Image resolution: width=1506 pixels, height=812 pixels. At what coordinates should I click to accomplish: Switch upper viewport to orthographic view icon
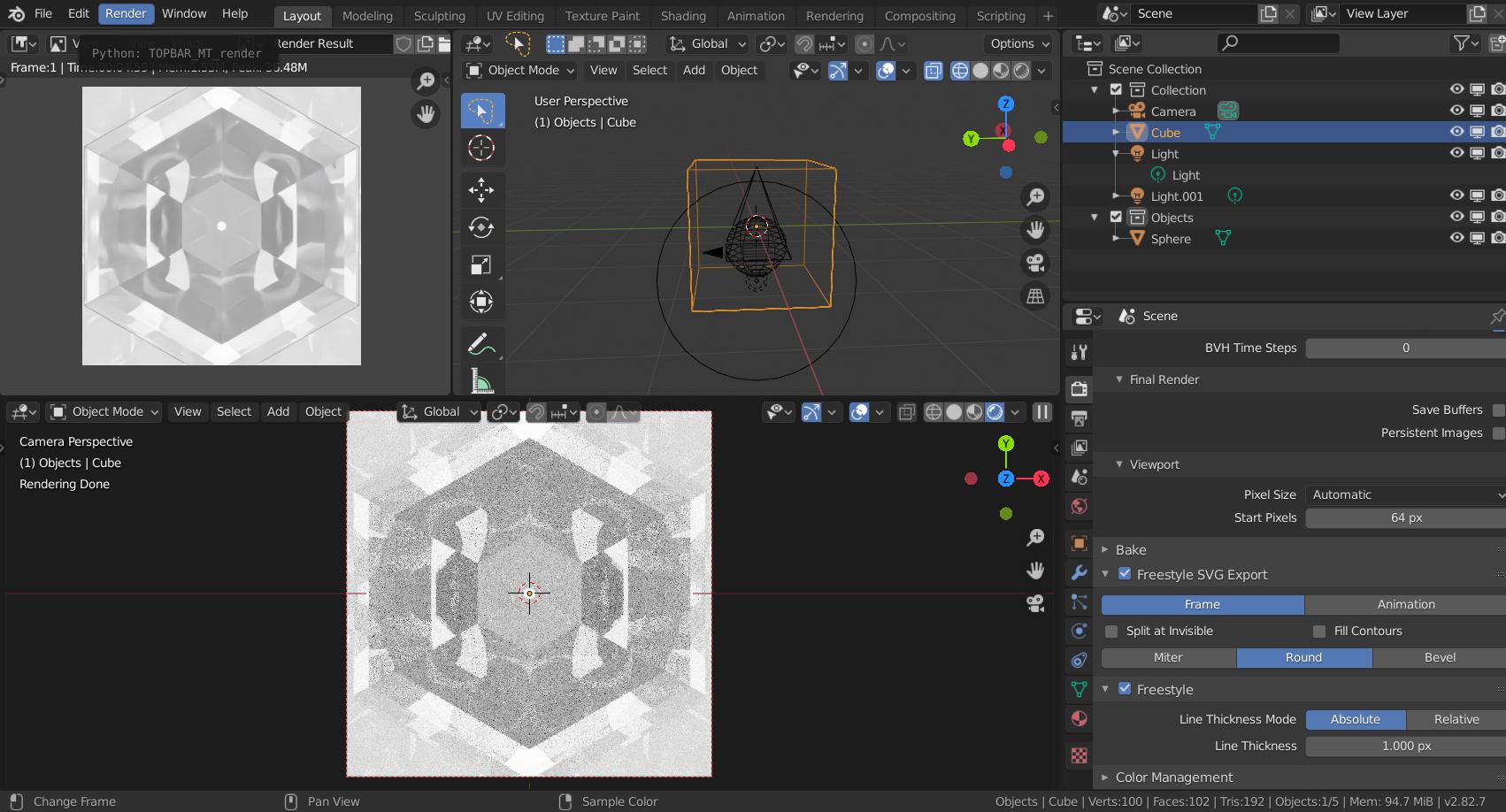click(x=1035, y=296)
